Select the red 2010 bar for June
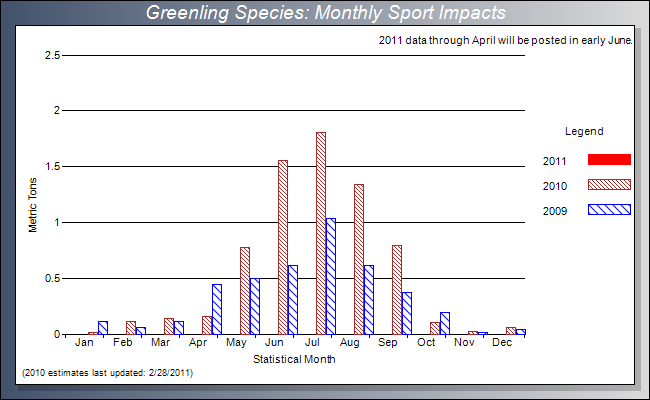The width and height of the screenshot is (650, 400). (283, 247)
